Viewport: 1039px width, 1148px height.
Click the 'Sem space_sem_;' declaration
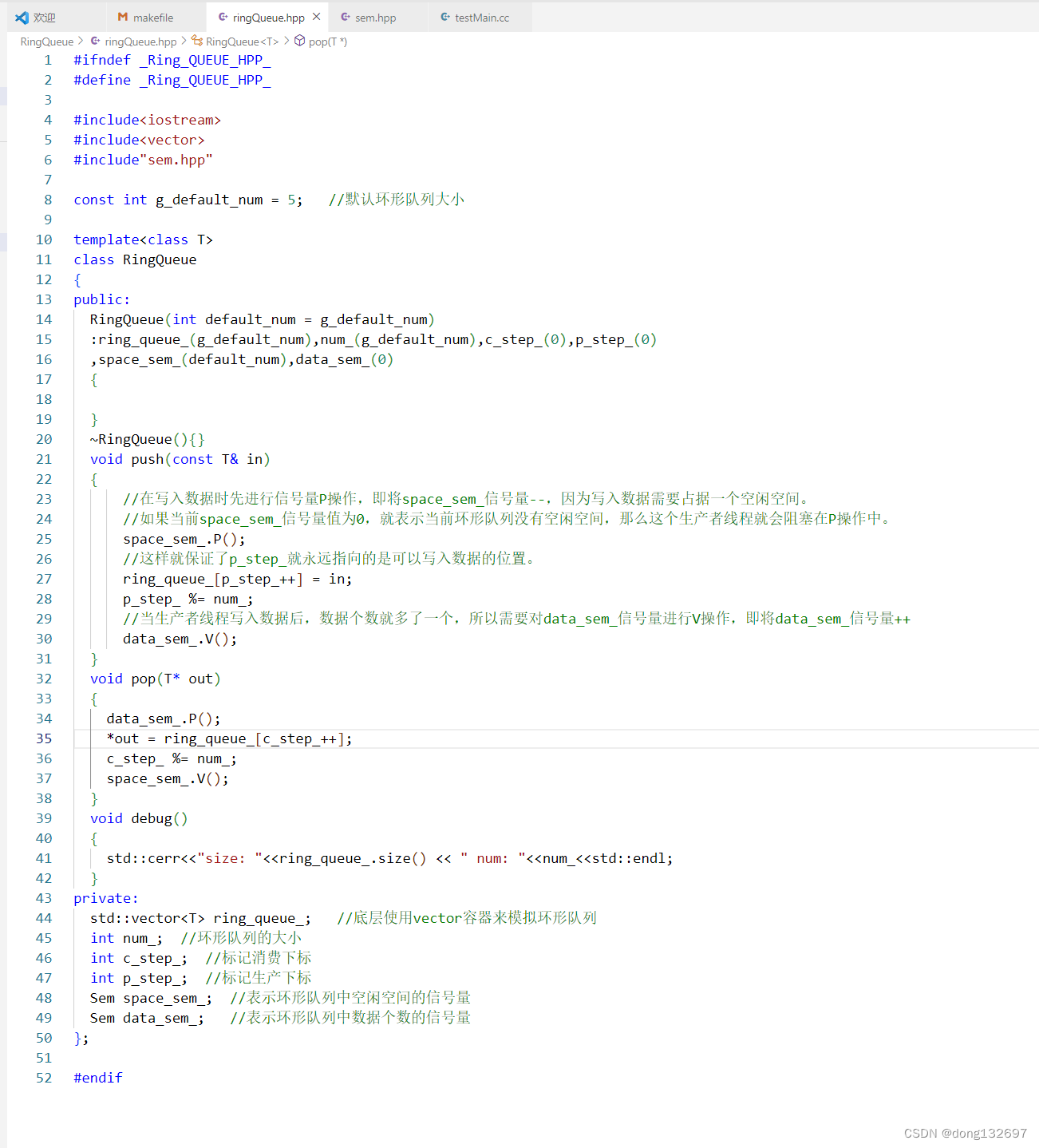[152, 998]
